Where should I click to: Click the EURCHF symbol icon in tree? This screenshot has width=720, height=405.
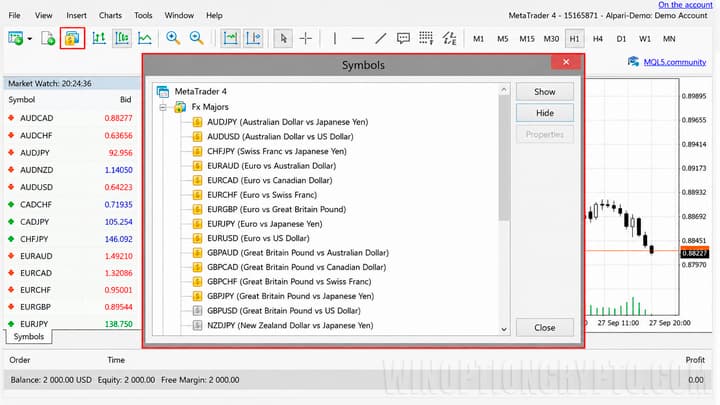197,195
